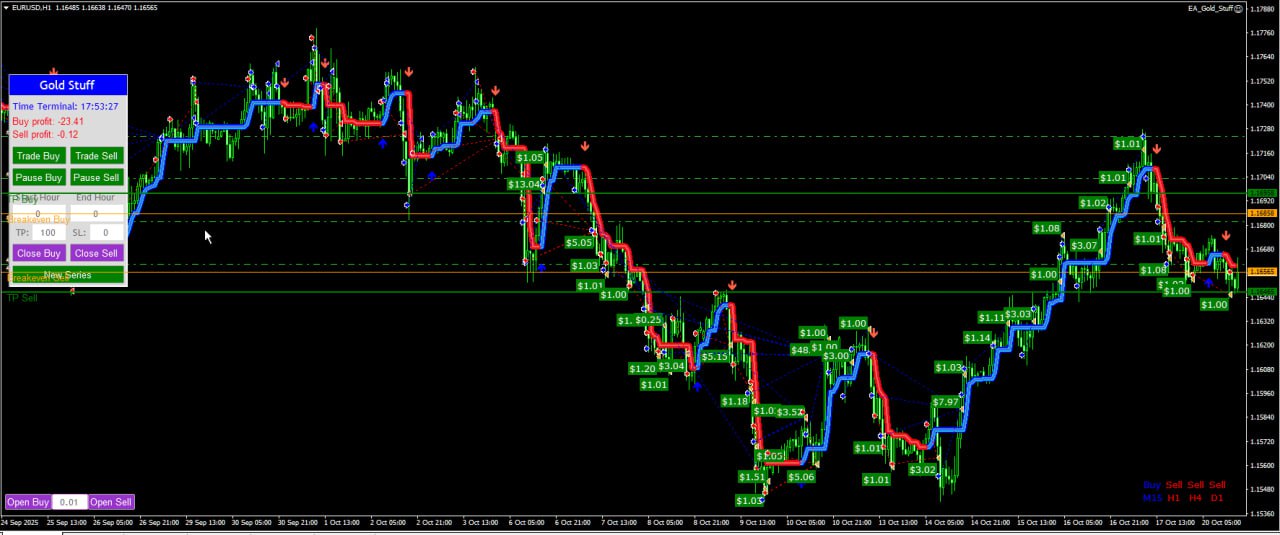Viewport: 1280px width, 535px height.
Task: Click the 1.15360 price axis label
Action: pos(1263,513)
